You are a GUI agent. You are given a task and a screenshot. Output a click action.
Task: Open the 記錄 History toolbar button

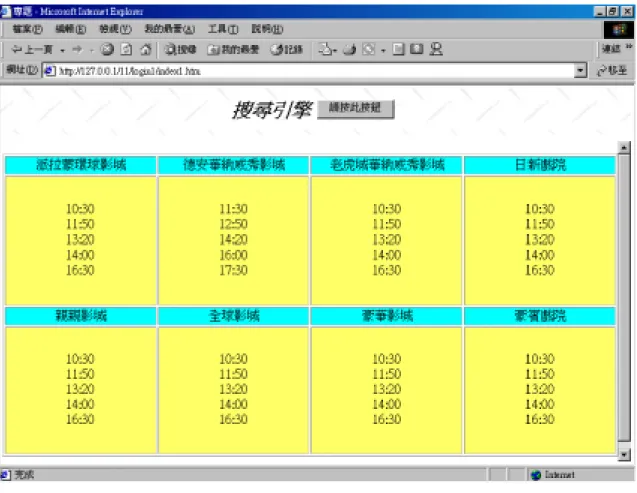coord(286,50)
